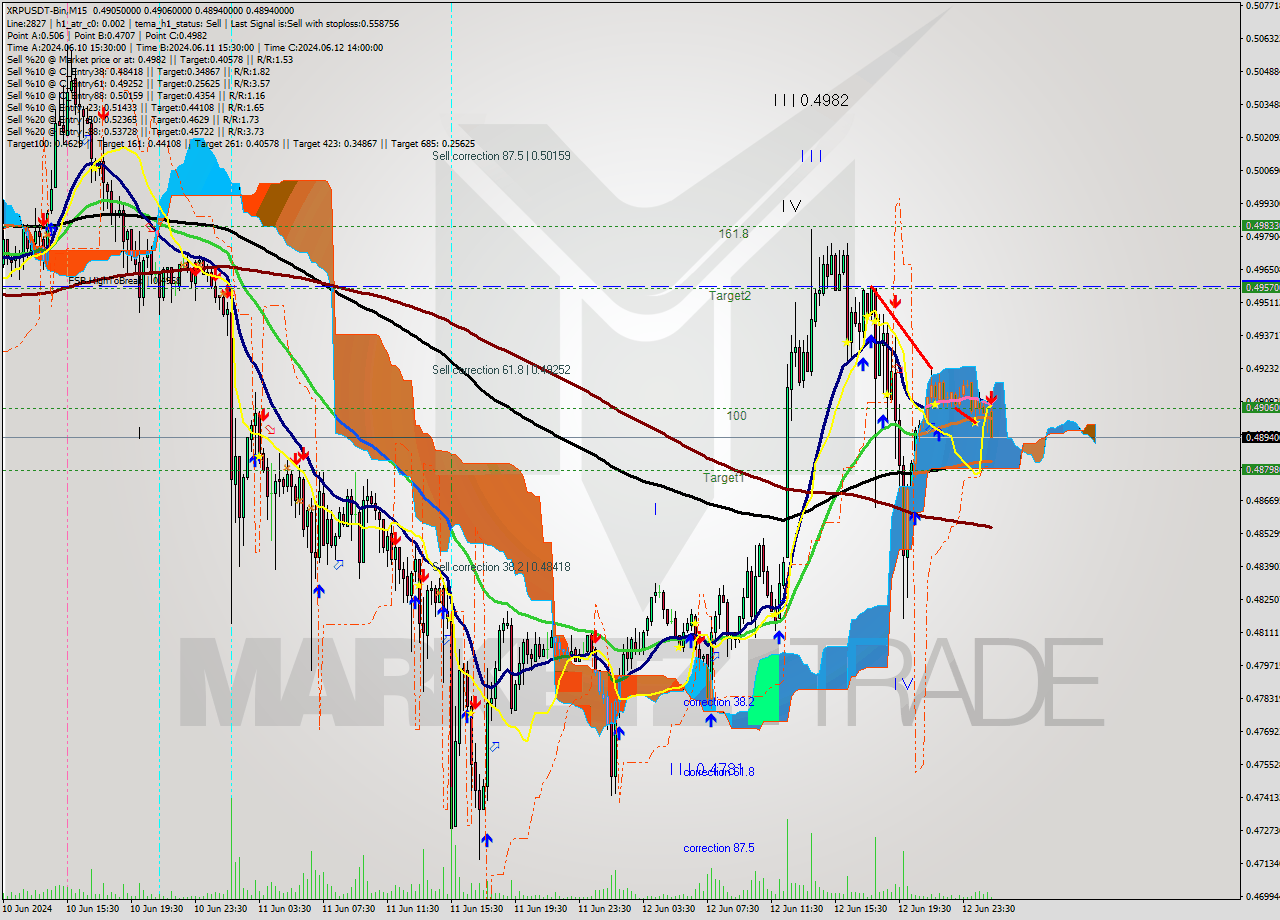Click the 'Sell %20 @ Market price' info line
The image size is (1280, 920).
click(150, 59)
